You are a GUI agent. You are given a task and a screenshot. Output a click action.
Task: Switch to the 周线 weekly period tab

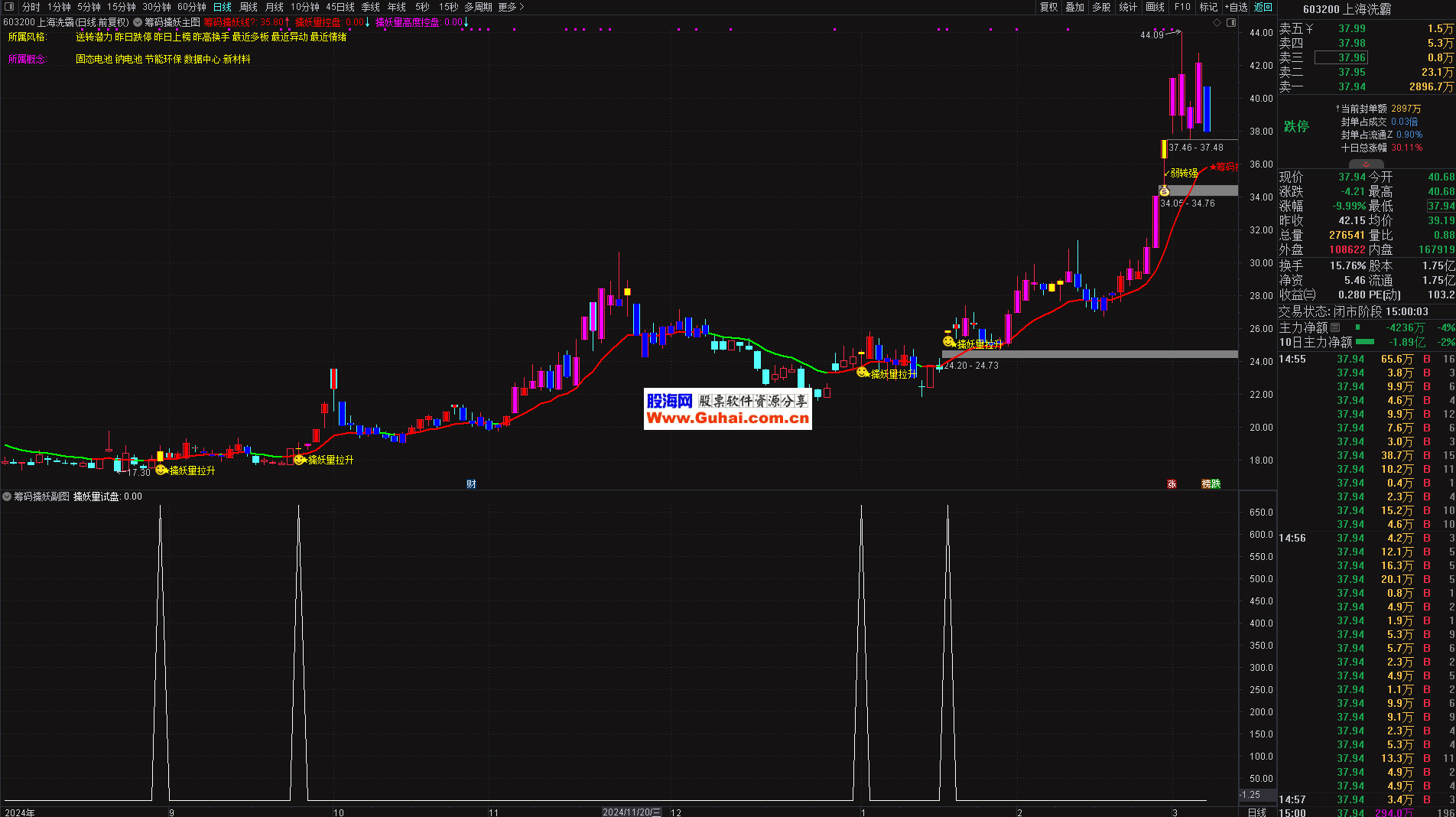tap(249, 7)
